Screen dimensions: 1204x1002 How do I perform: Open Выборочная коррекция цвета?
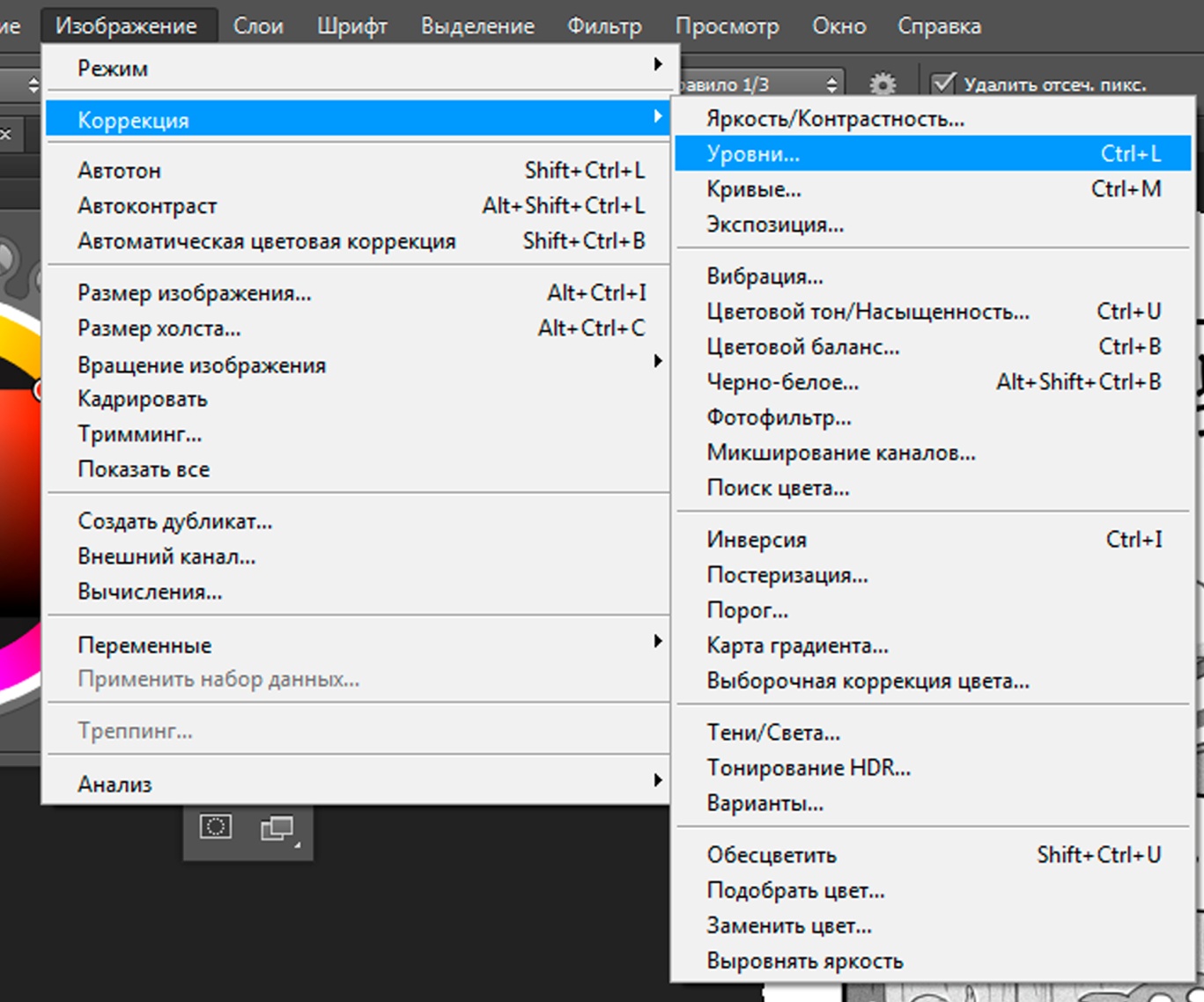933,681
